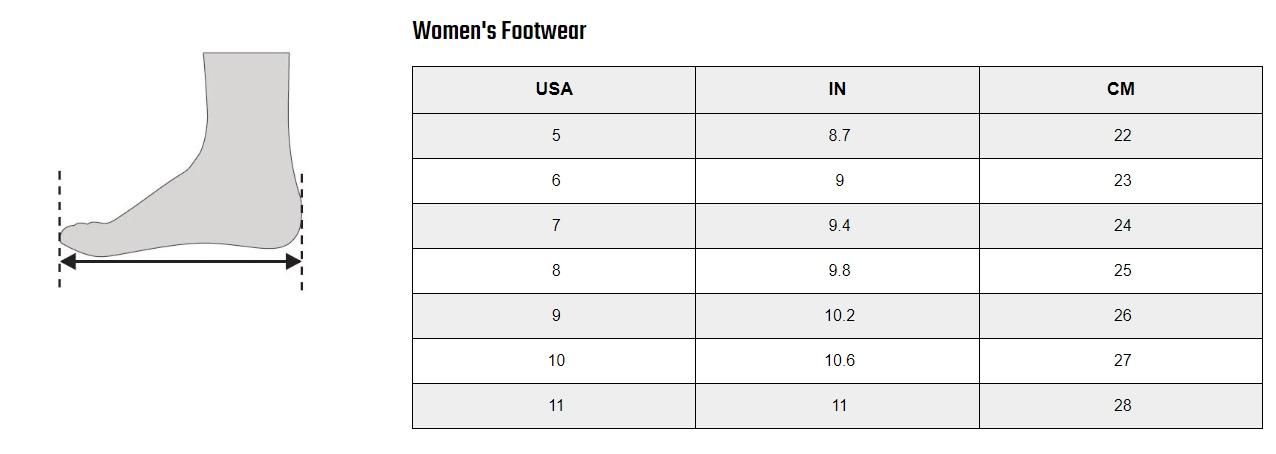Click the 10.6 inches cell
The image size is (1276, 454).
click(x=837, y=361)
